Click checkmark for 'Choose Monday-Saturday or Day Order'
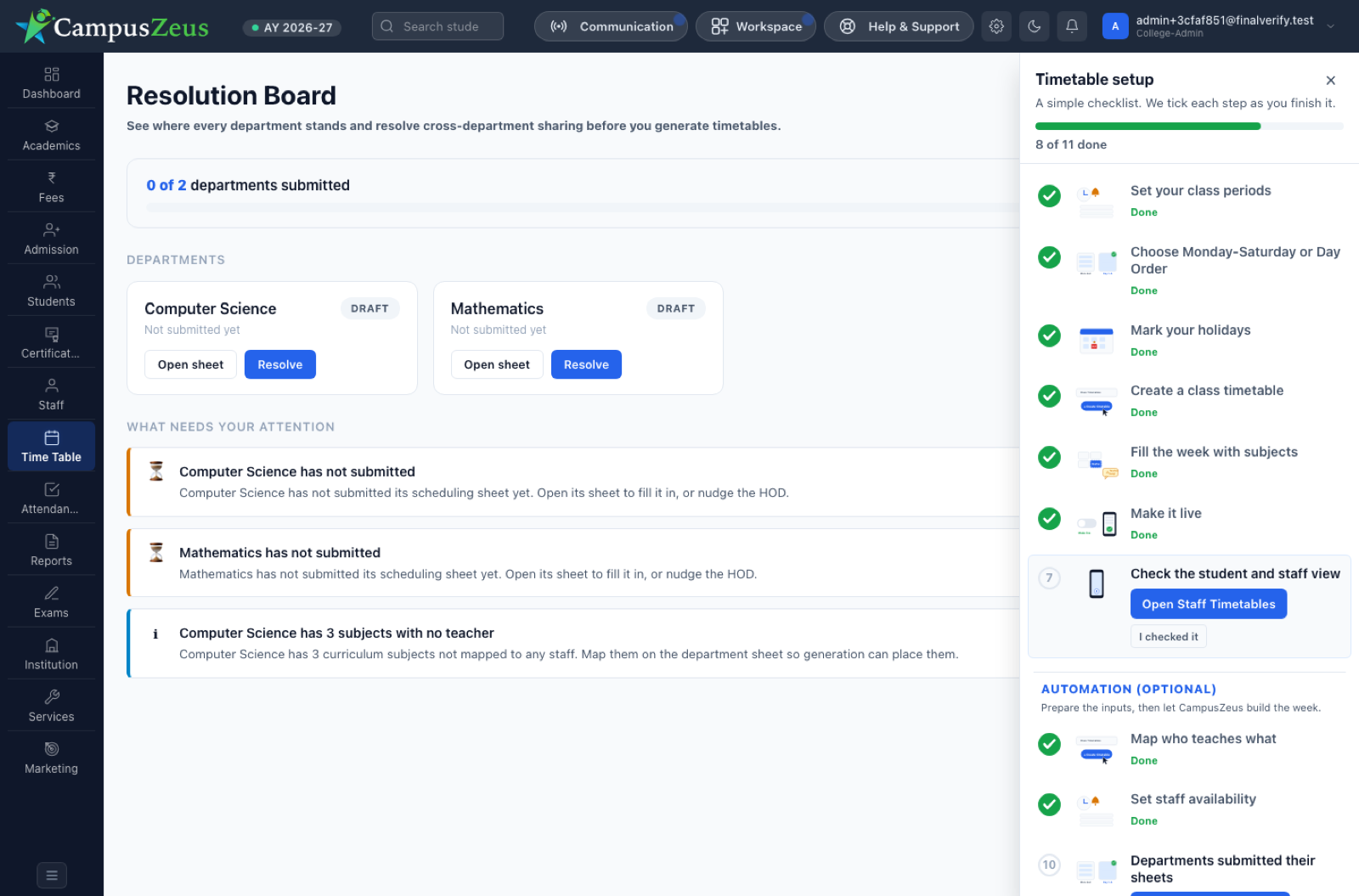Screen dimensions: 1359x896 [1050, 257]
